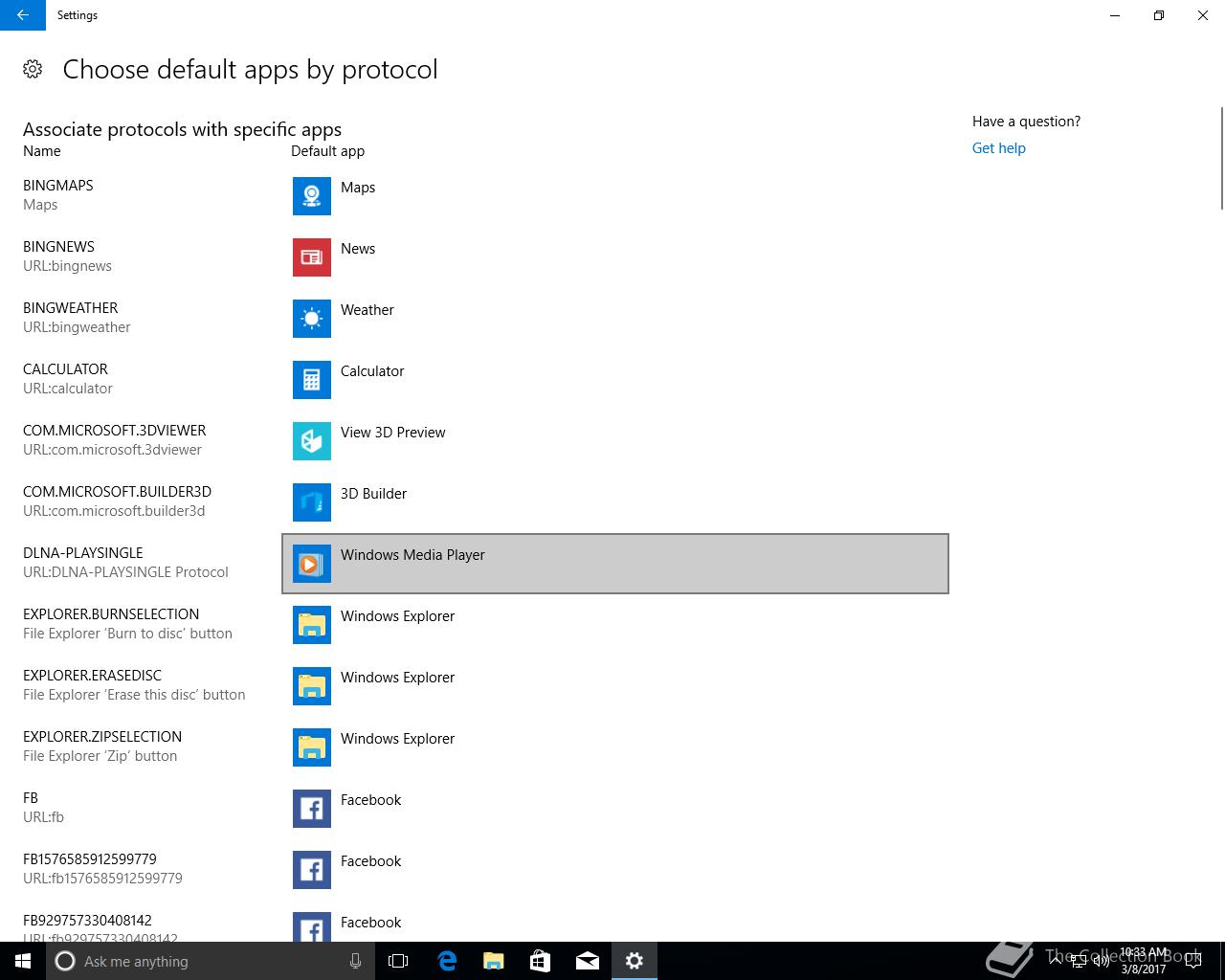1225x980 pixels.
Task: Click the Windows Media Player icon
Action: coord(312,564)
